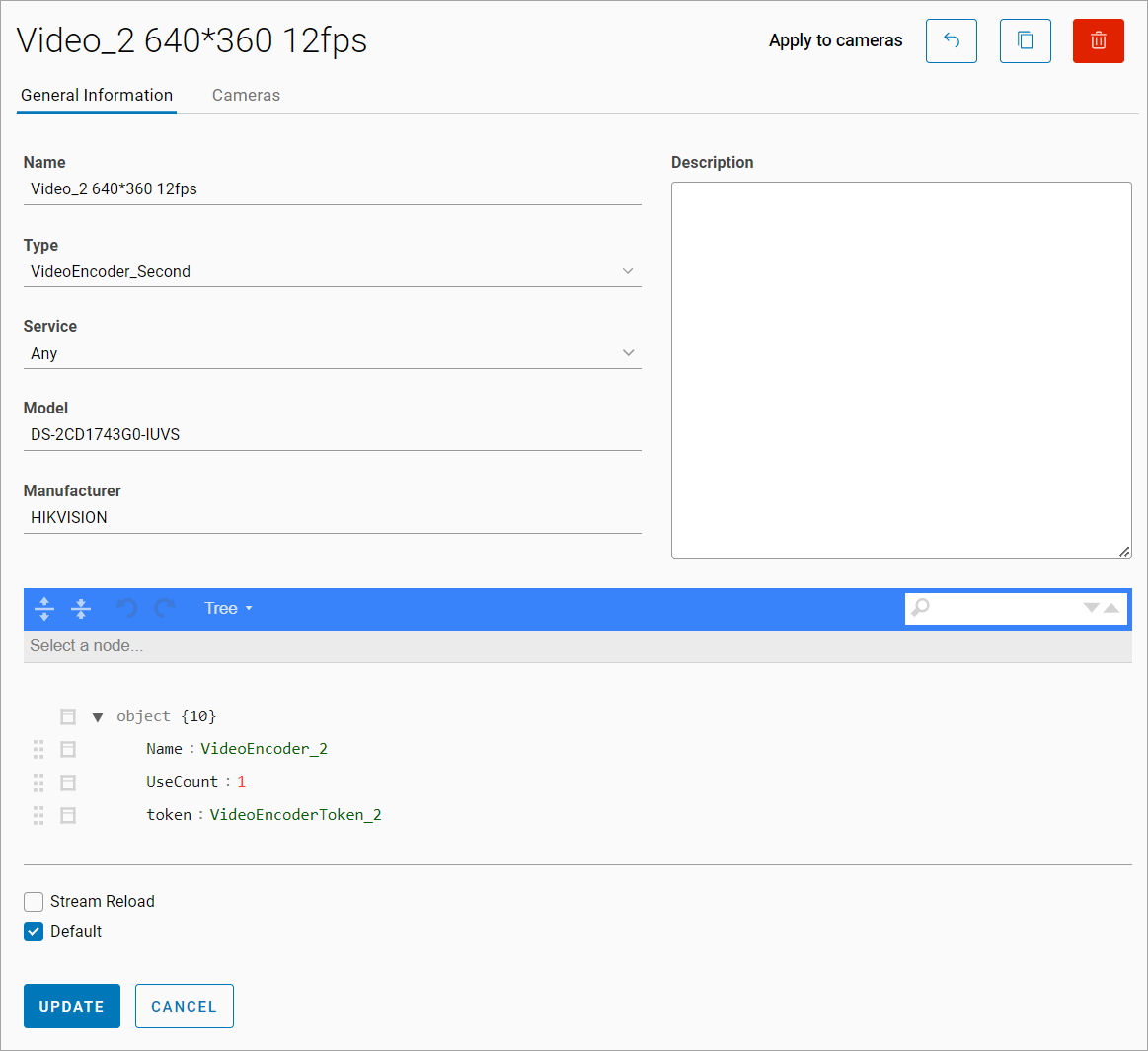Jump to next search result arrow
This screenshot has width=1148, height=1051.
point(1091,608)
